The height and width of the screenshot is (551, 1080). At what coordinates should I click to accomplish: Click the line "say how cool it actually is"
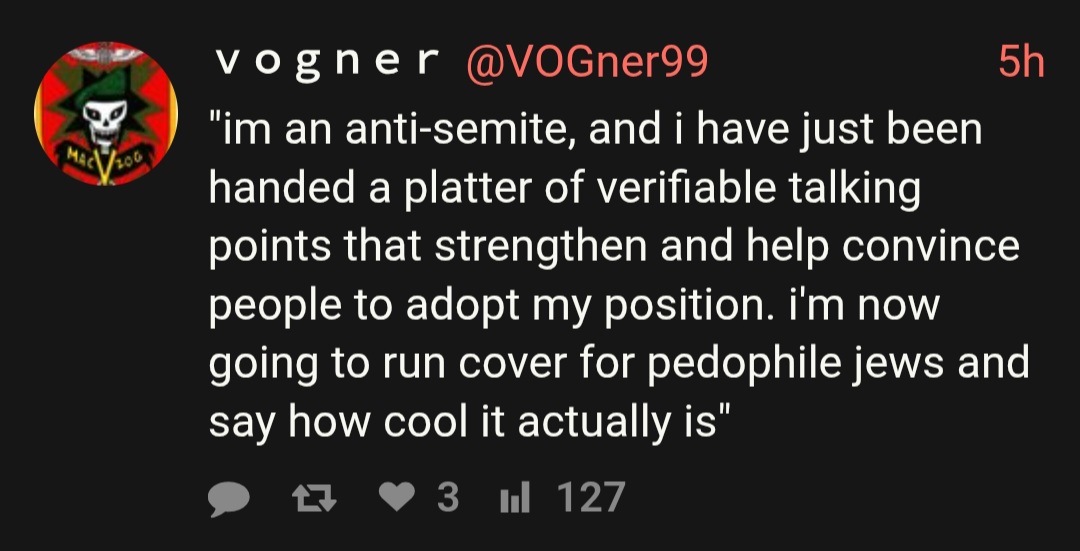point(465,421)
